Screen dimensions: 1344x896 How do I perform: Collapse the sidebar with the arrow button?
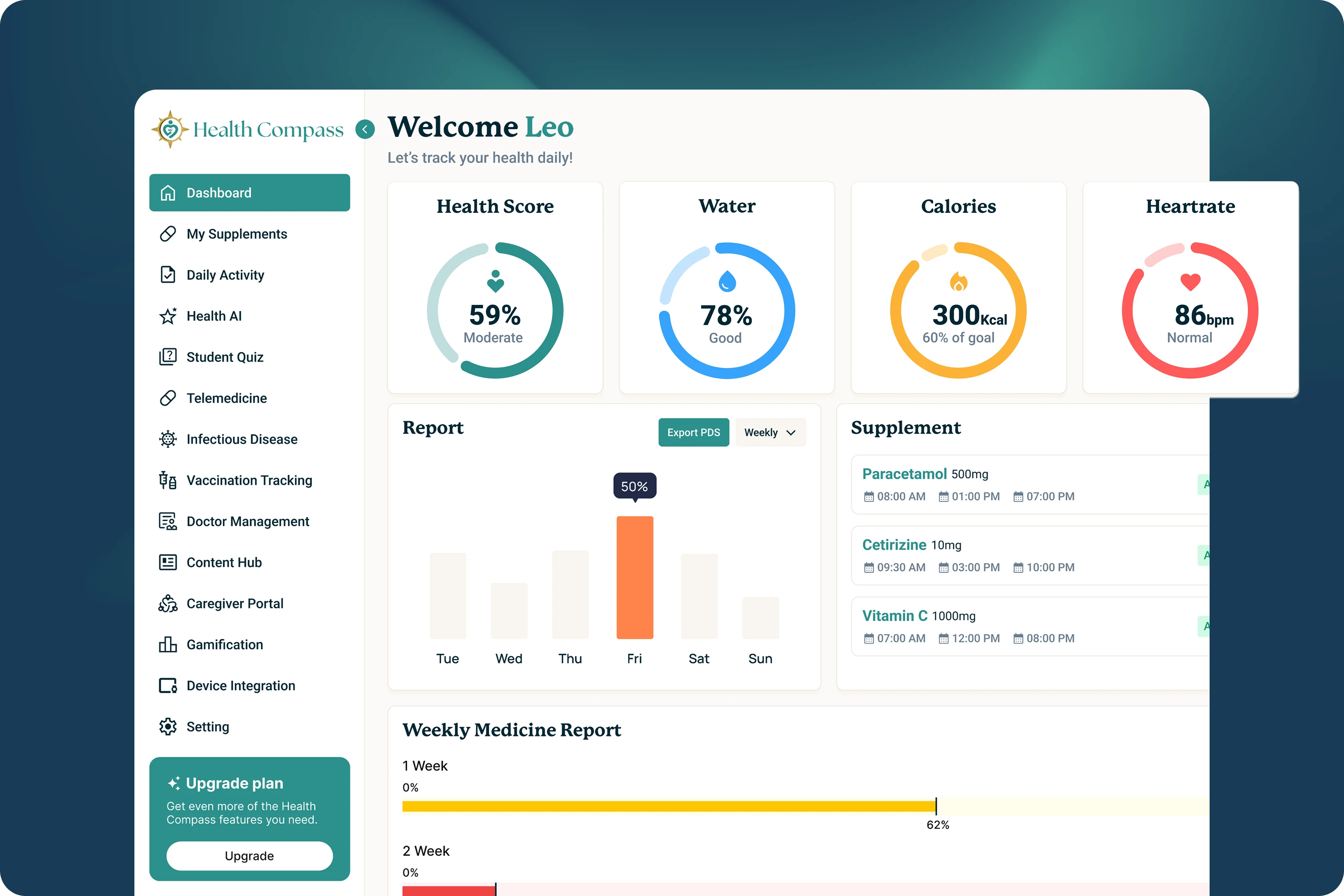coord(365,130)
